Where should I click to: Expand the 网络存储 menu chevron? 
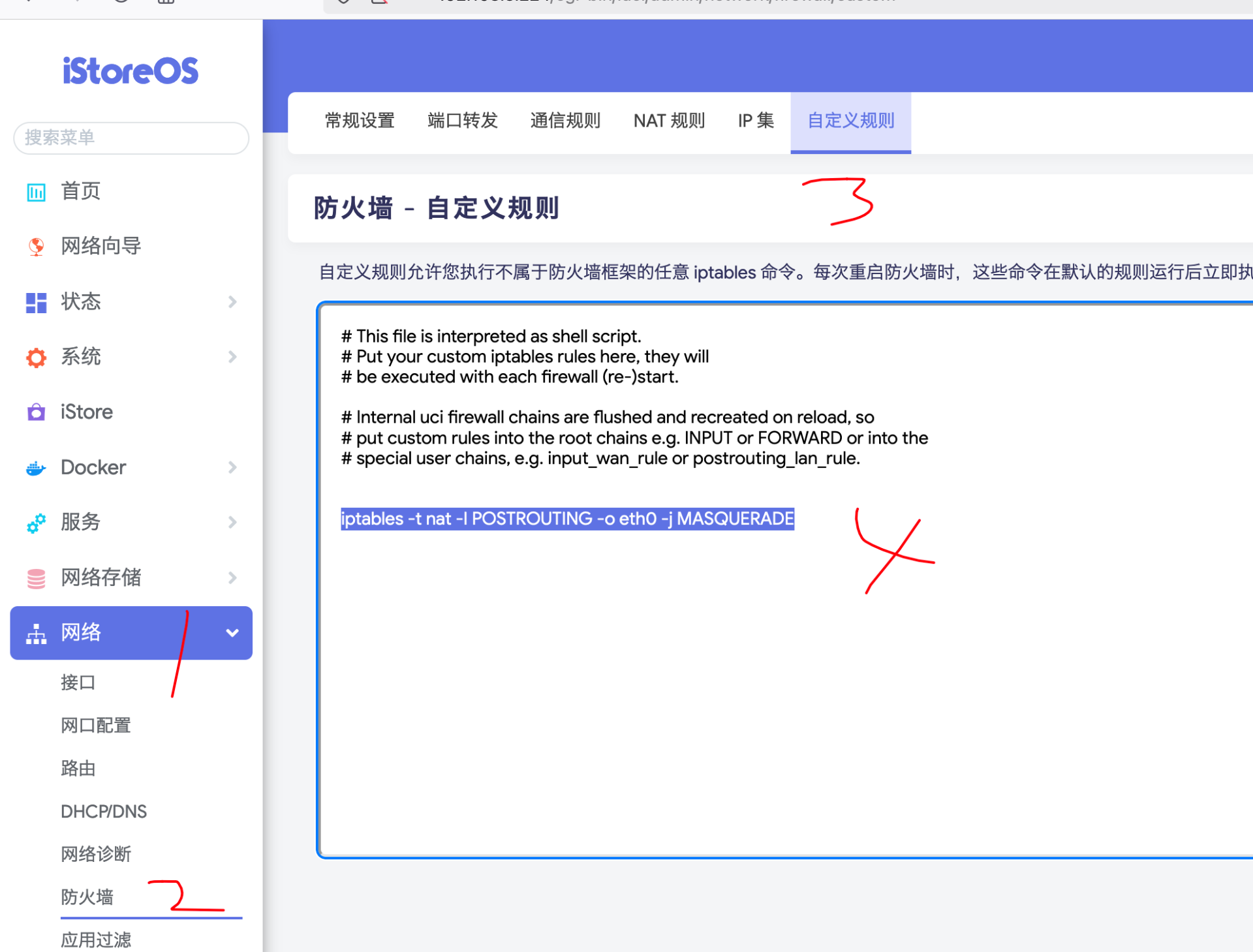point(232,577)
